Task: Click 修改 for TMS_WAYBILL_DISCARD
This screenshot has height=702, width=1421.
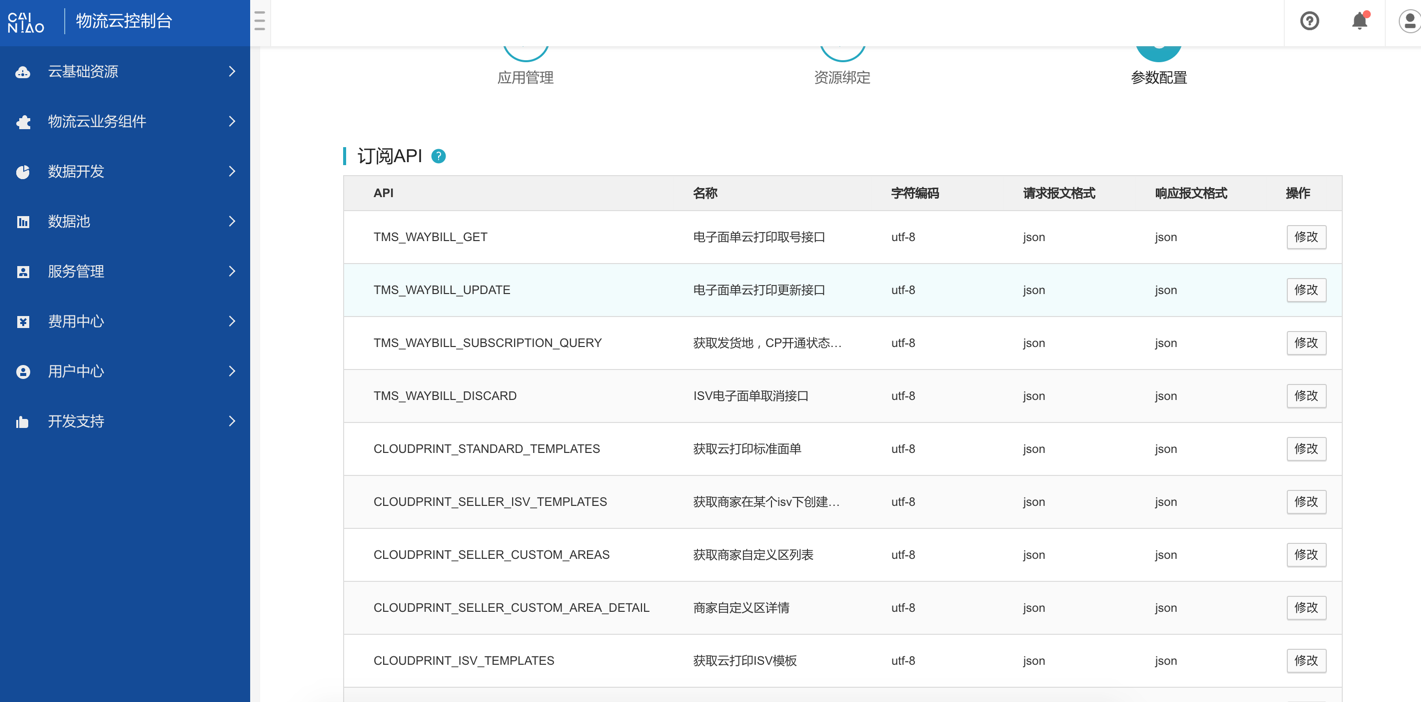Action: click(x=1306, y=396)
